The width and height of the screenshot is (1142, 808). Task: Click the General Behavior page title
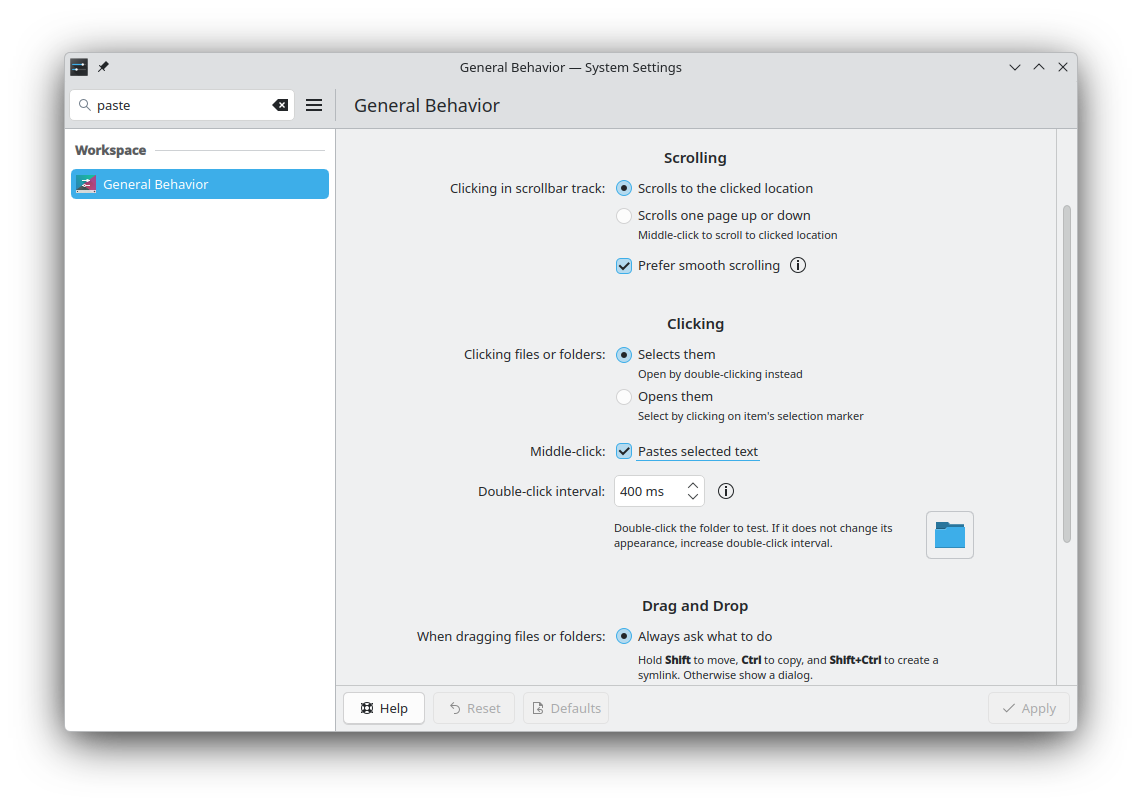pos(427,106)
